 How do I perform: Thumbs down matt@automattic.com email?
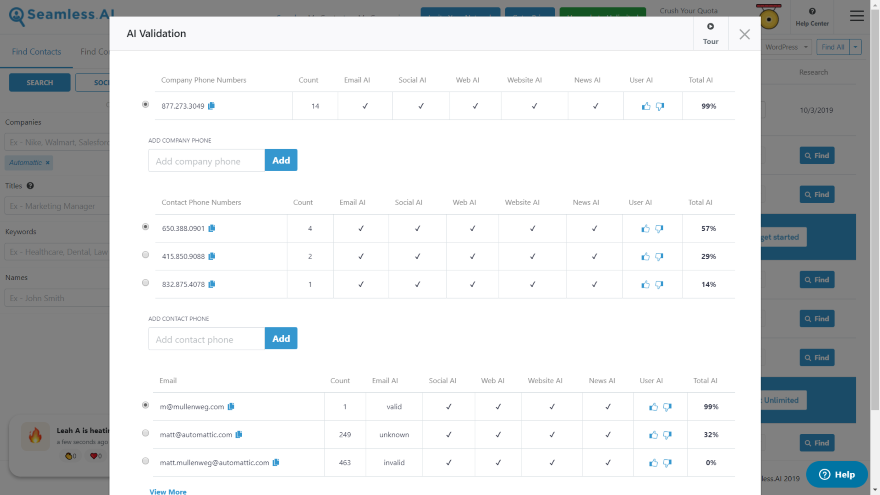tap(667, 435)
